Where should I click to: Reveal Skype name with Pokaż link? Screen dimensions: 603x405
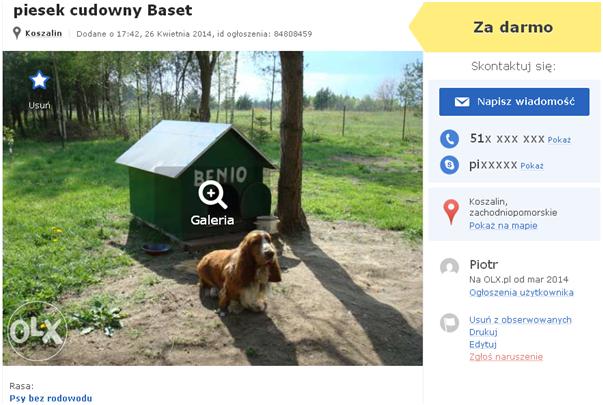pos(531,166)
